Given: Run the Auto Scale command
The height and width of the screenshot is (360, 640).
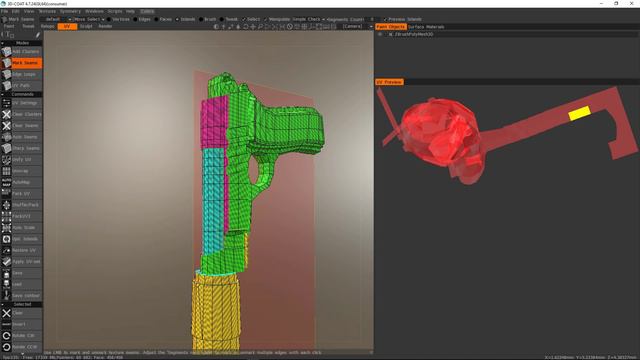Looking at the screenshot, I should coord(22,228).
